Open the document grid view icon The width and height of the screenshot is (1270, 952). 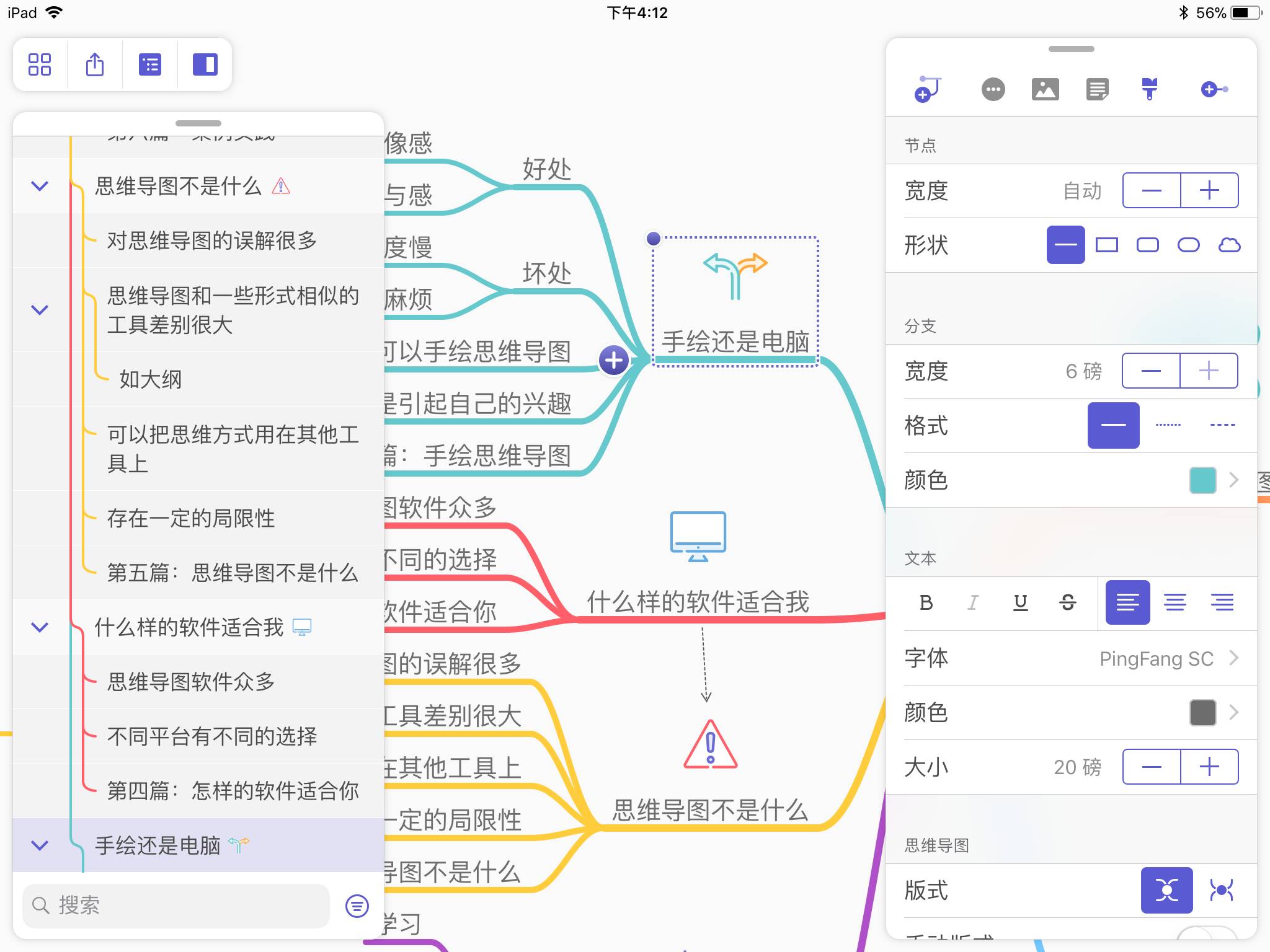(x=40, y=64)
